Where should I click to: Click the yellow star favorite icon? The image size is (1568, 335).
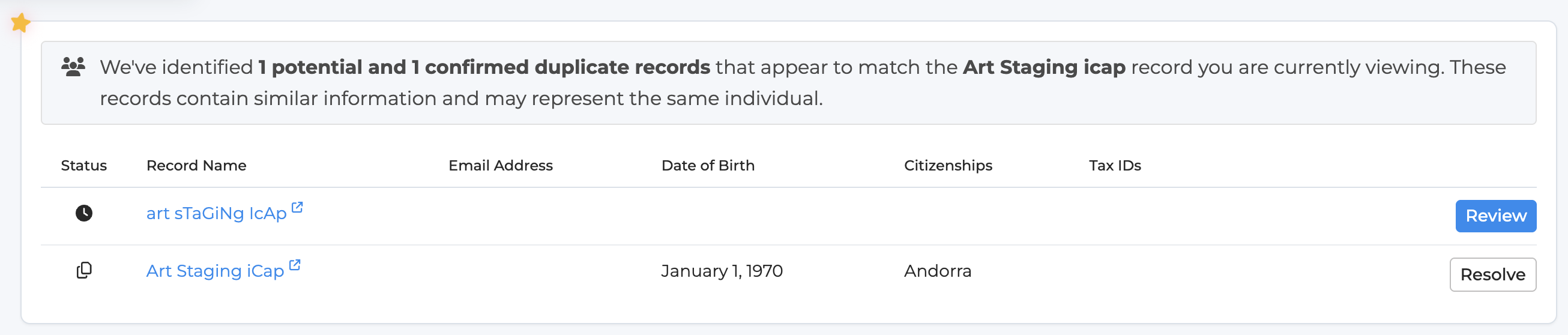tap(20, 23)
